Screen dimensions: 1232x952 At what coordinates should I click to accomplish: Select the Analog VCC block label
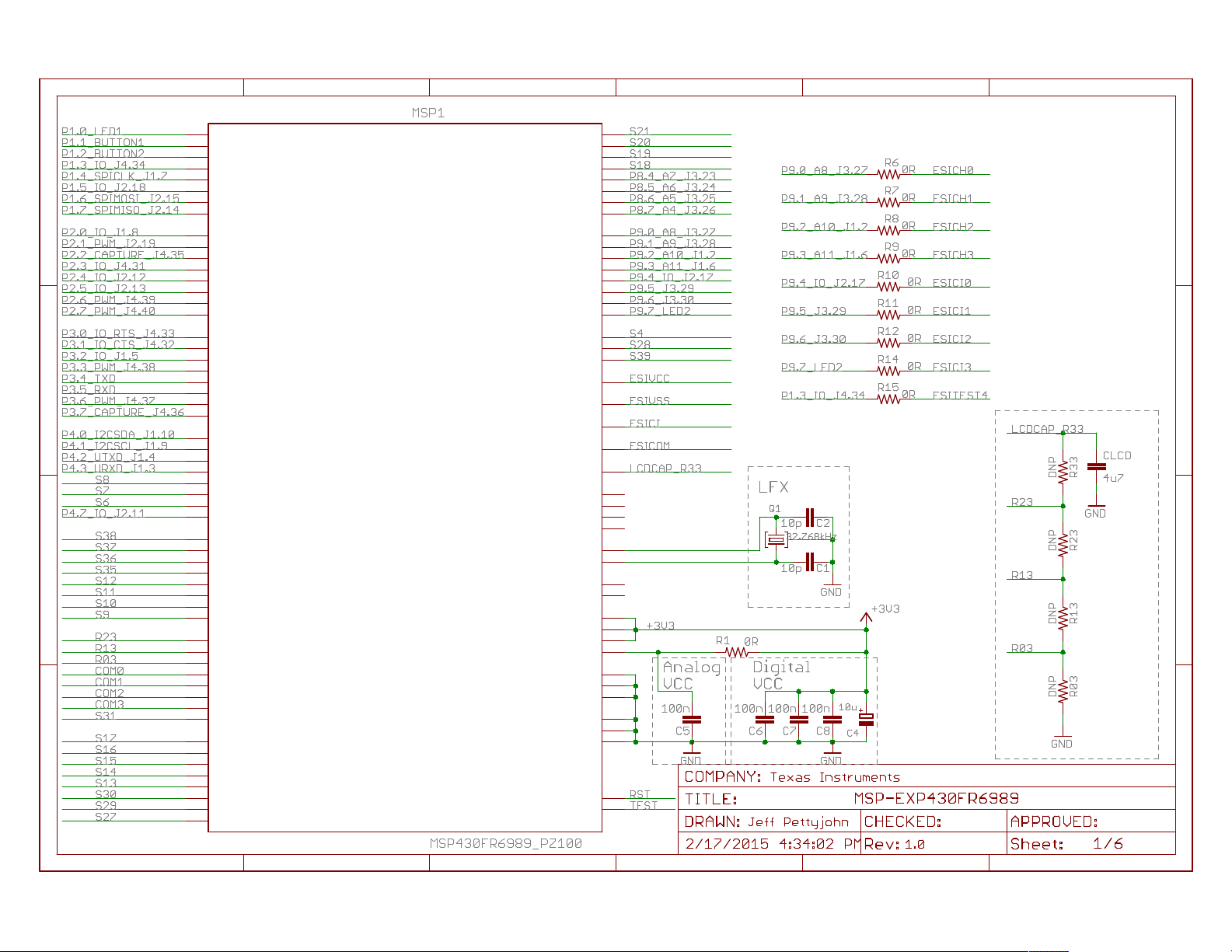coord(691,675)
